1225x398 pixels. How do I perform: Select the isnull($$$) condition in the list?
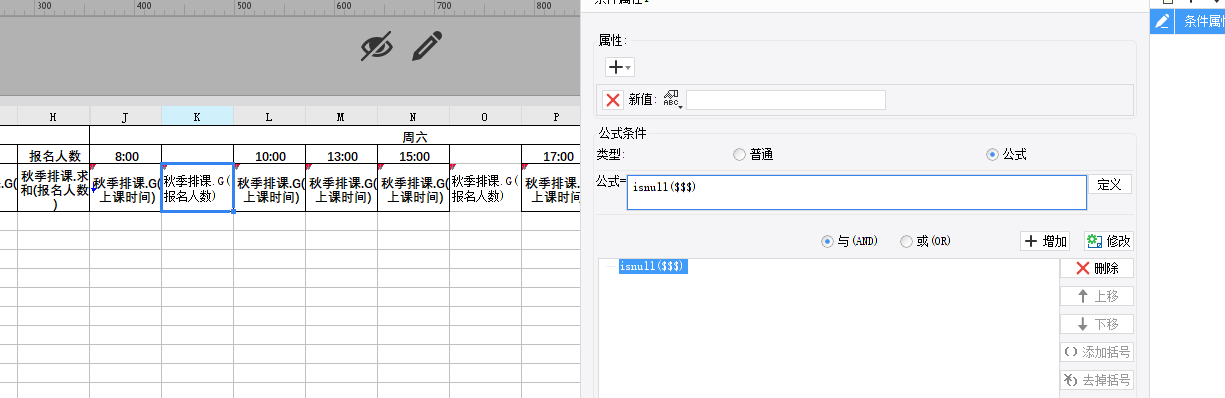[652, 267]
